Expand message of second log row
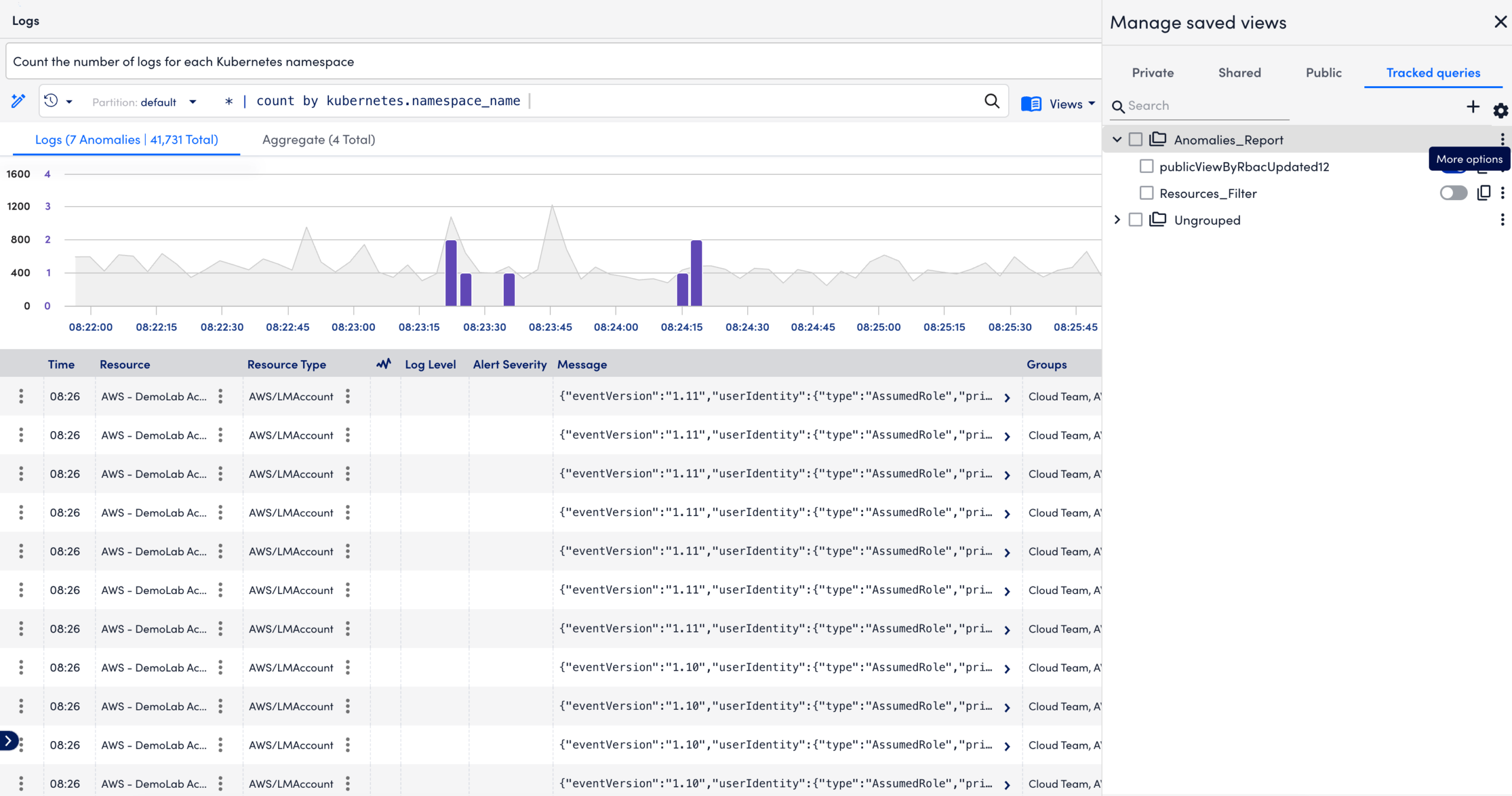The width and height of the screenshot is (1512, 796). (x=1007, y=436)
